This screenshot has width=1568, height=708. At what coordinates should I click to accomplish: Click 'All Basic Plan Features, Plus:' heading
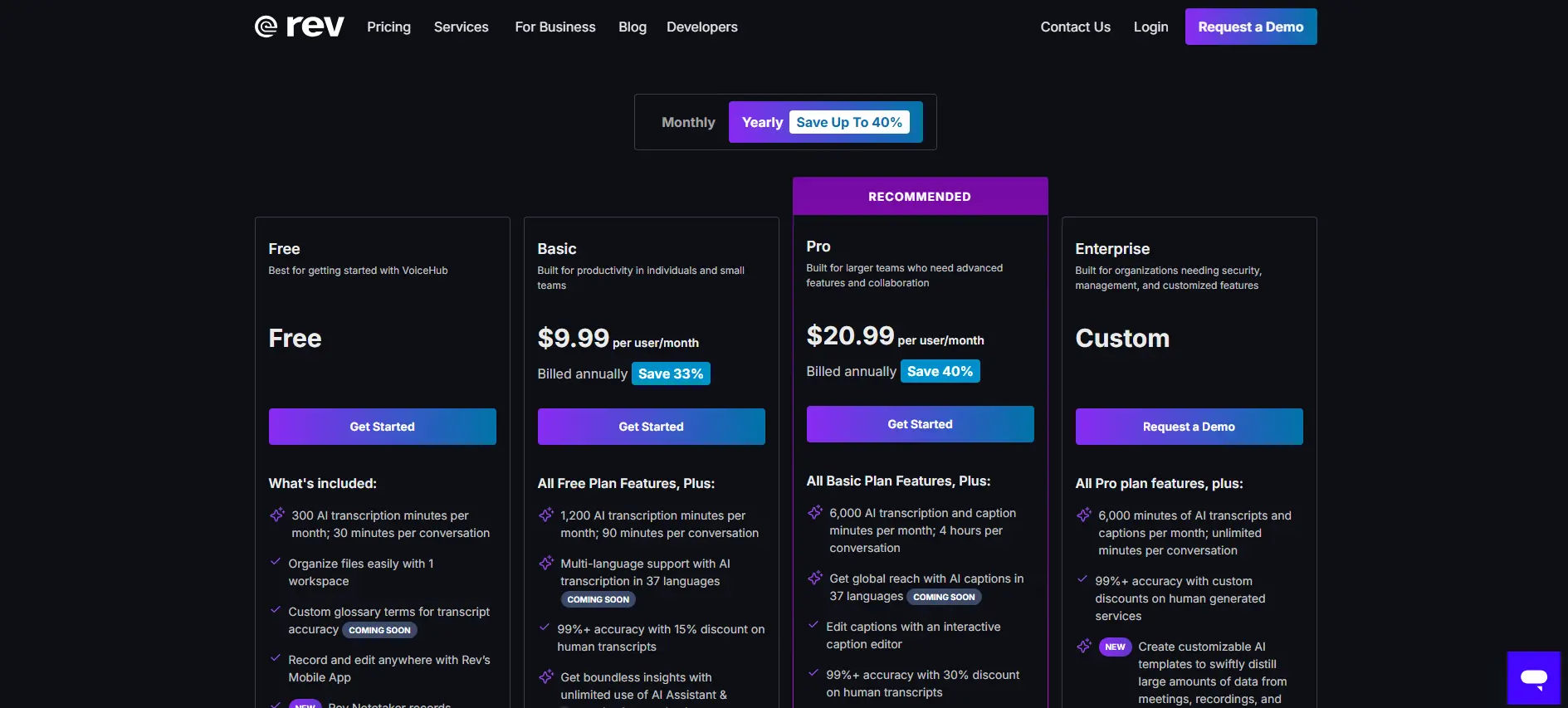[x=898, y=481]
